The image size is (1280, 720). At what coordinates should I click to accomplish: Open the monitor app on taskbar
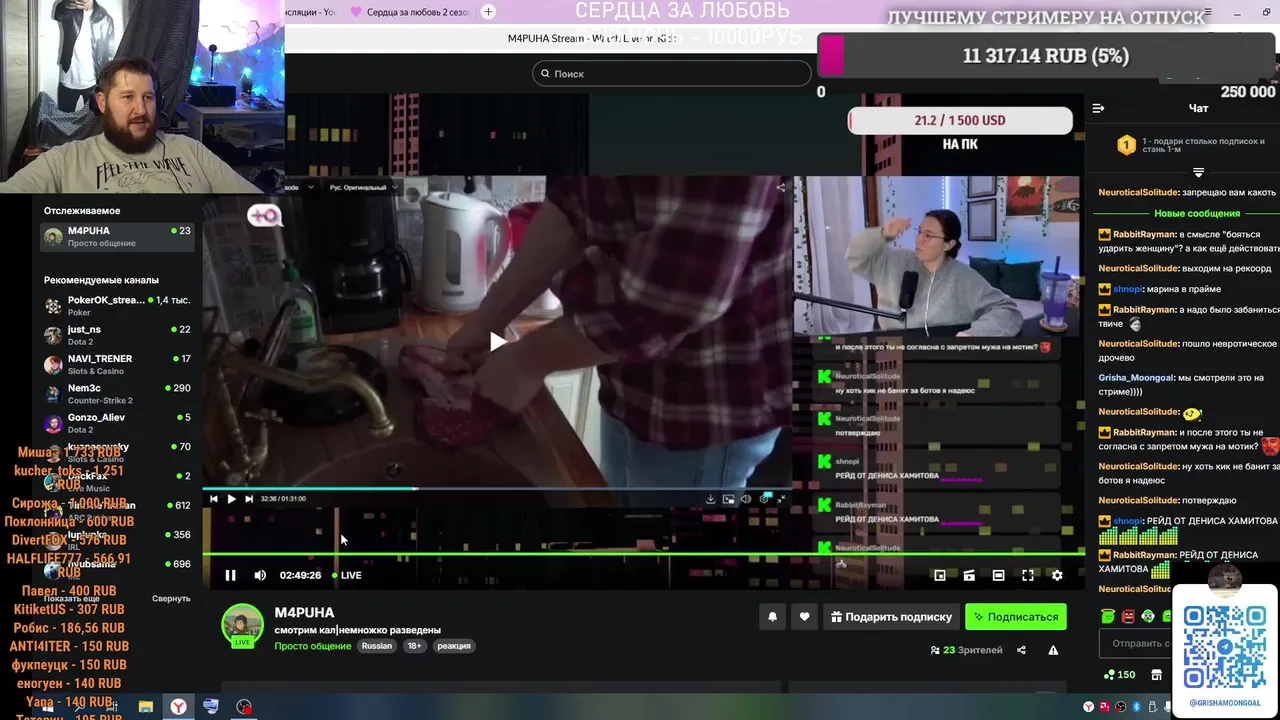[x=211, y=707]
